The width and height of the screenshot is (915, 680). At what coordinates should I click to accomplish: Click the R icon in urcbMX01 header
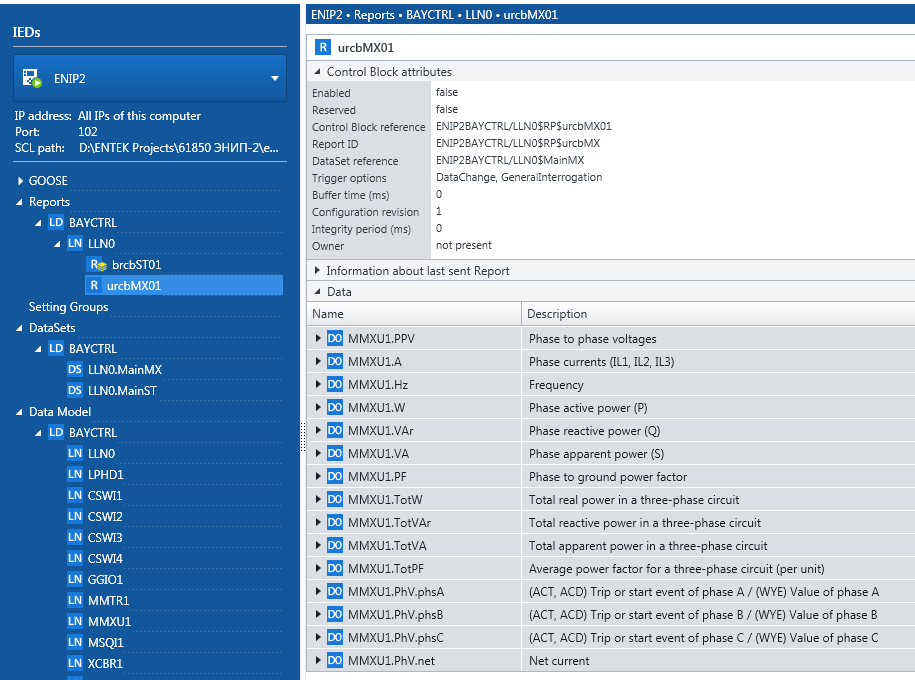323,47
